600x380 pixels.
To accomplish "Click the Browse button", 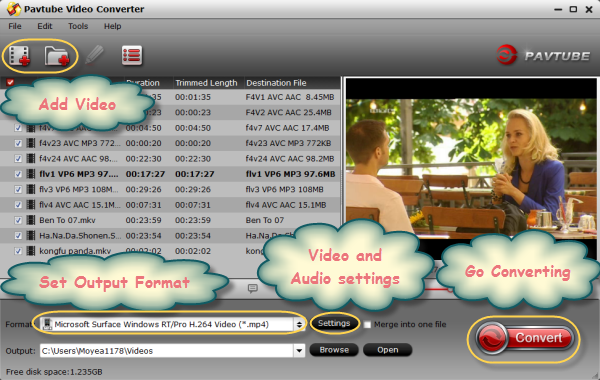I will click(334, 350).
